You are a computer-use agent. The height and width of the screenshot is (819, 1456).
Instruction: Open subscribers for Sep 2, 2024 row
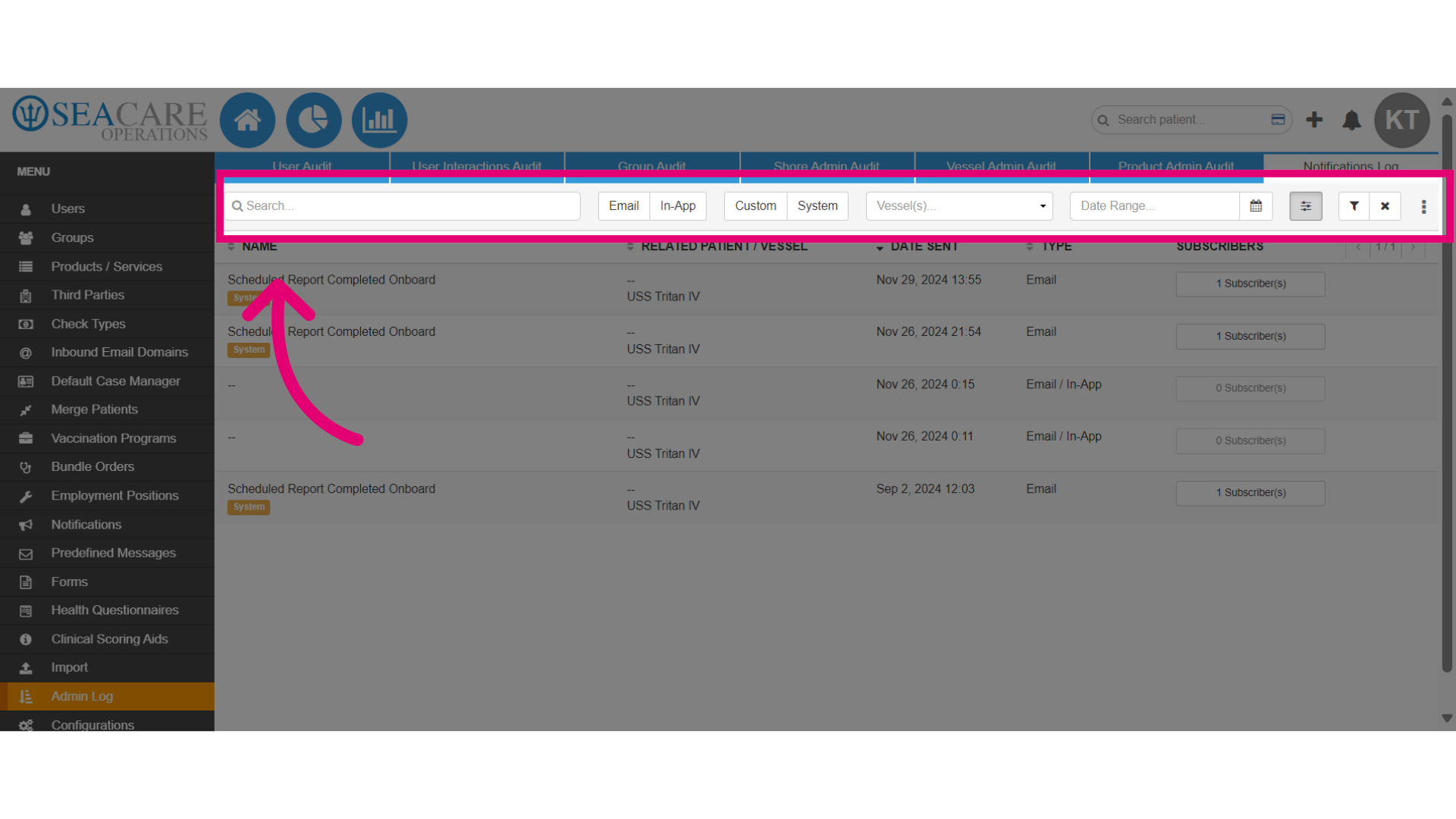pos(1250,493)
